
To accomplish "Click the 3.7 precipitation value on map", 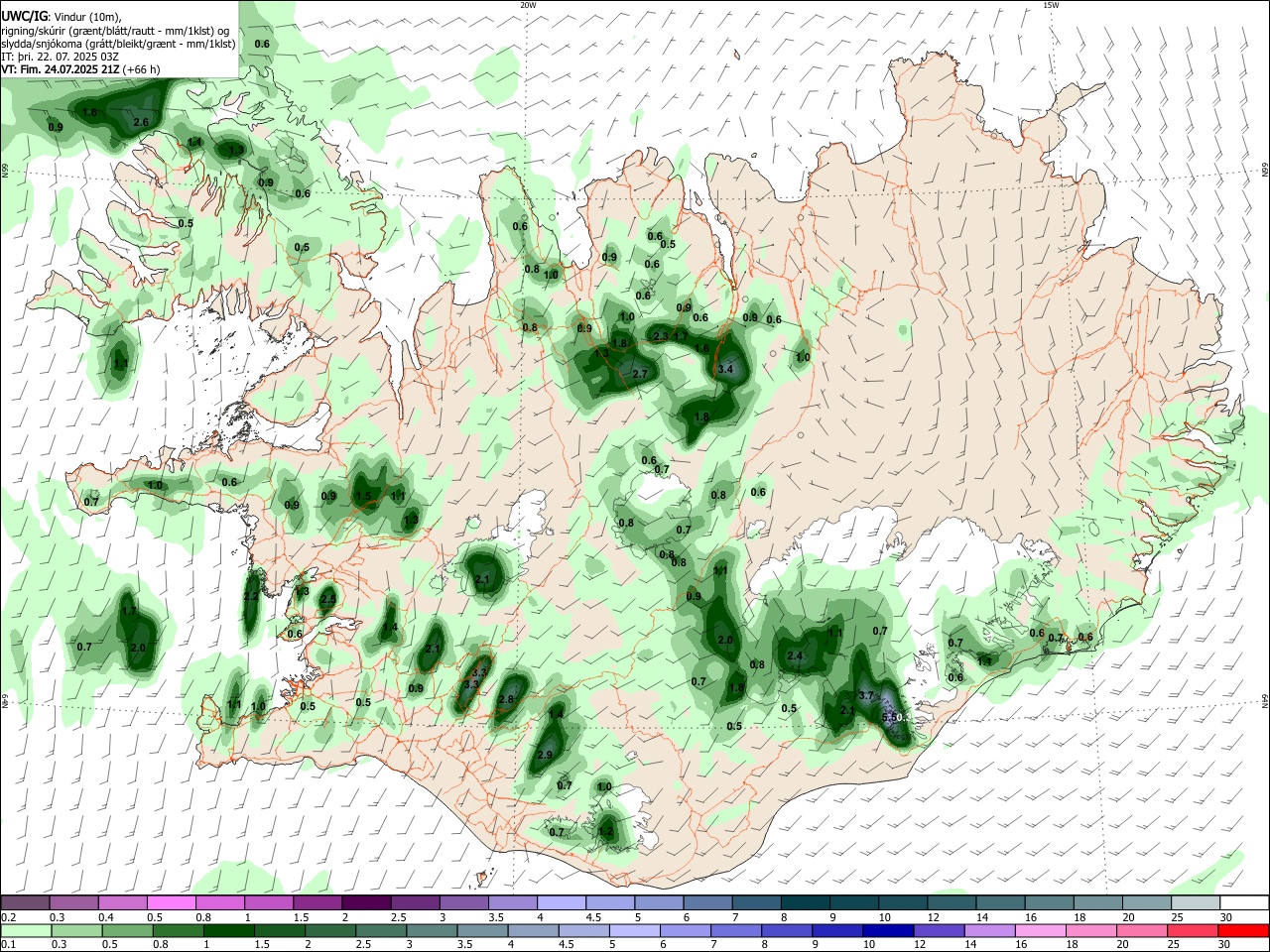I will 865,696.
